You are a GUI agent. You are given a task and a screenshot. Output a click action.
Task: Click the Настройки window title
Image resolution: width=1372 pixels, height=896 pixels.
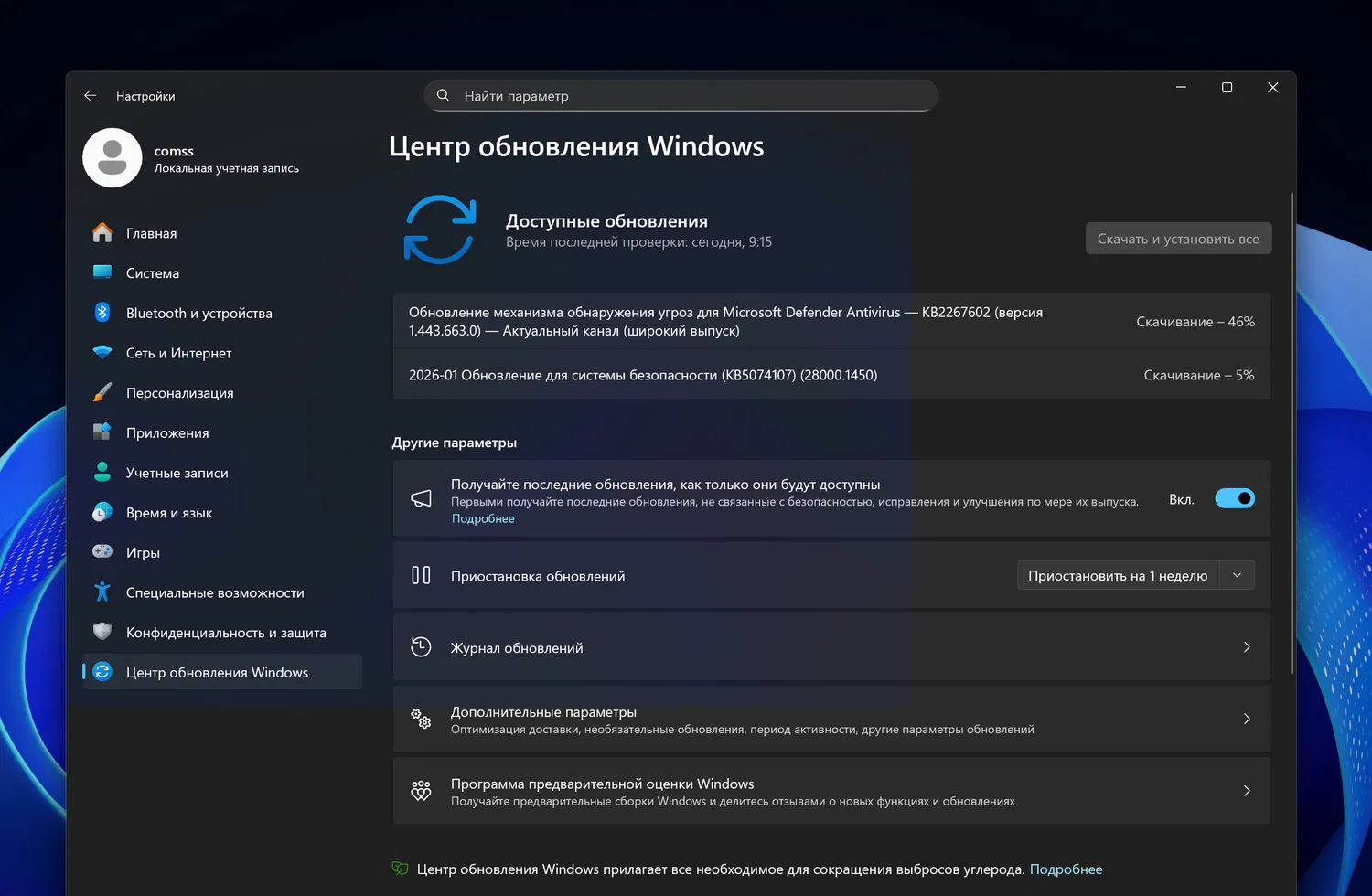pos(145,96)
